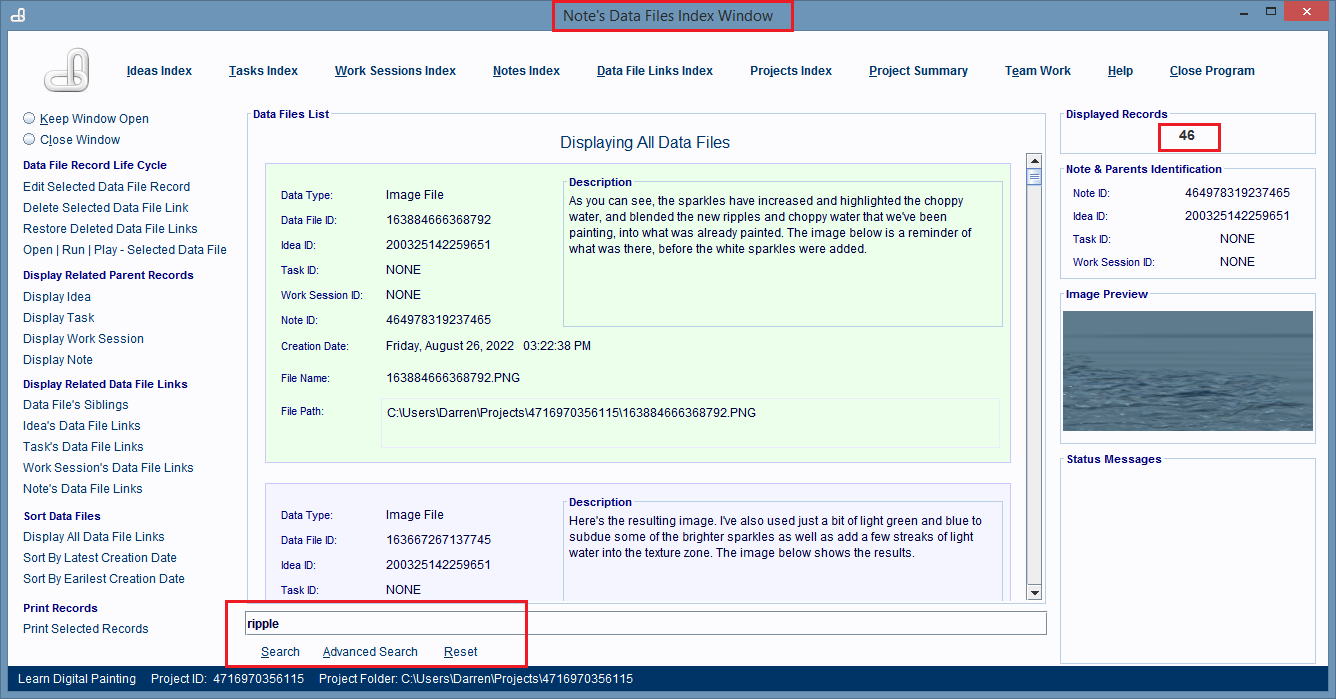Image resolution: width=1336 pixels, height=699 pixels.
Task: Go to Project Summary menu item
Action: coord(918,71)
